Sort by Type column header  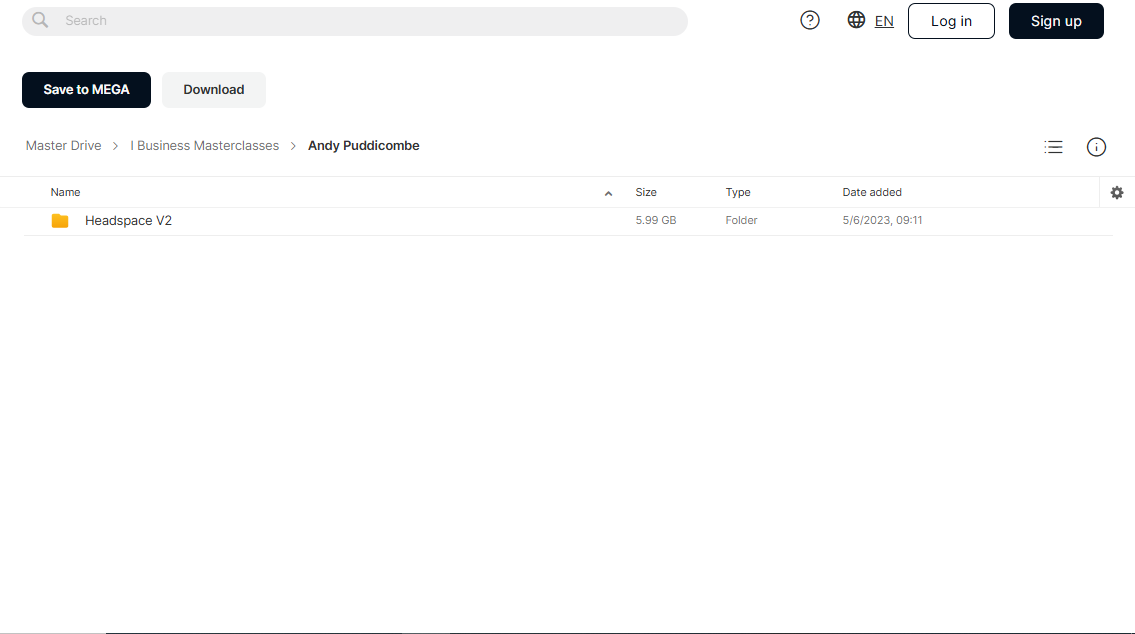coord(738,193)
